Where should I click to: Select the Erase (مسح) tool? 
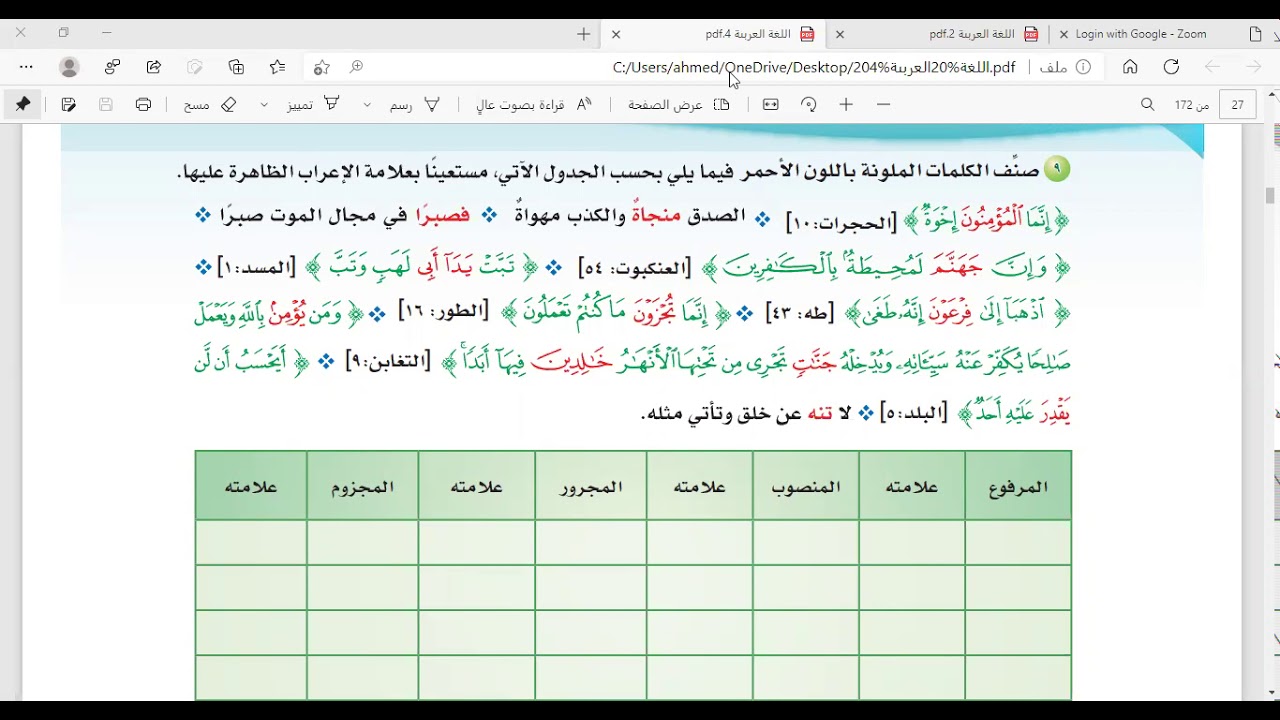[x=210, y=104]
